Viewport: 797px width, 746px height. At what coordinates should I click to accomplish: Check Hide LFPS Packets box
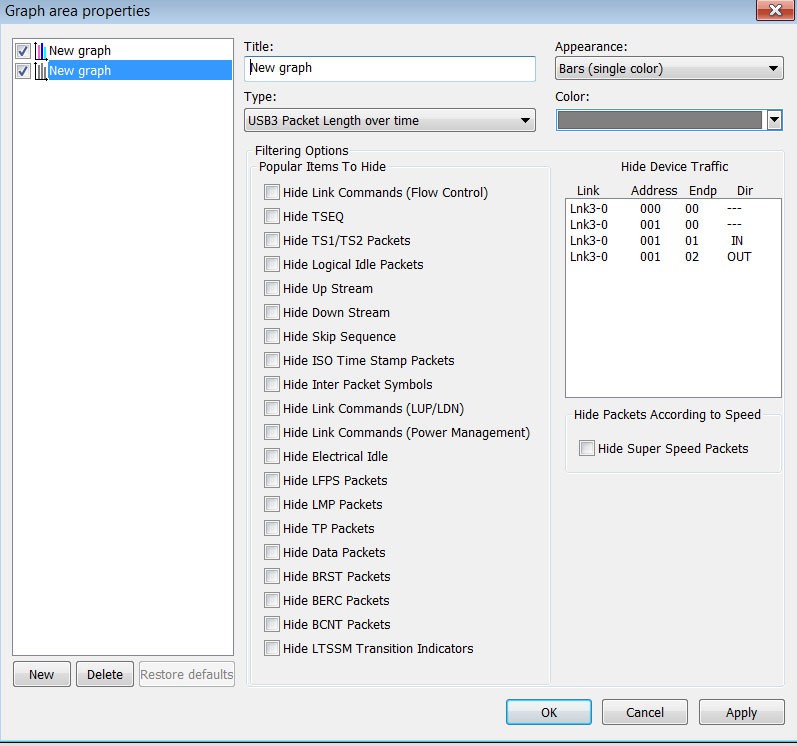point(271,480)
